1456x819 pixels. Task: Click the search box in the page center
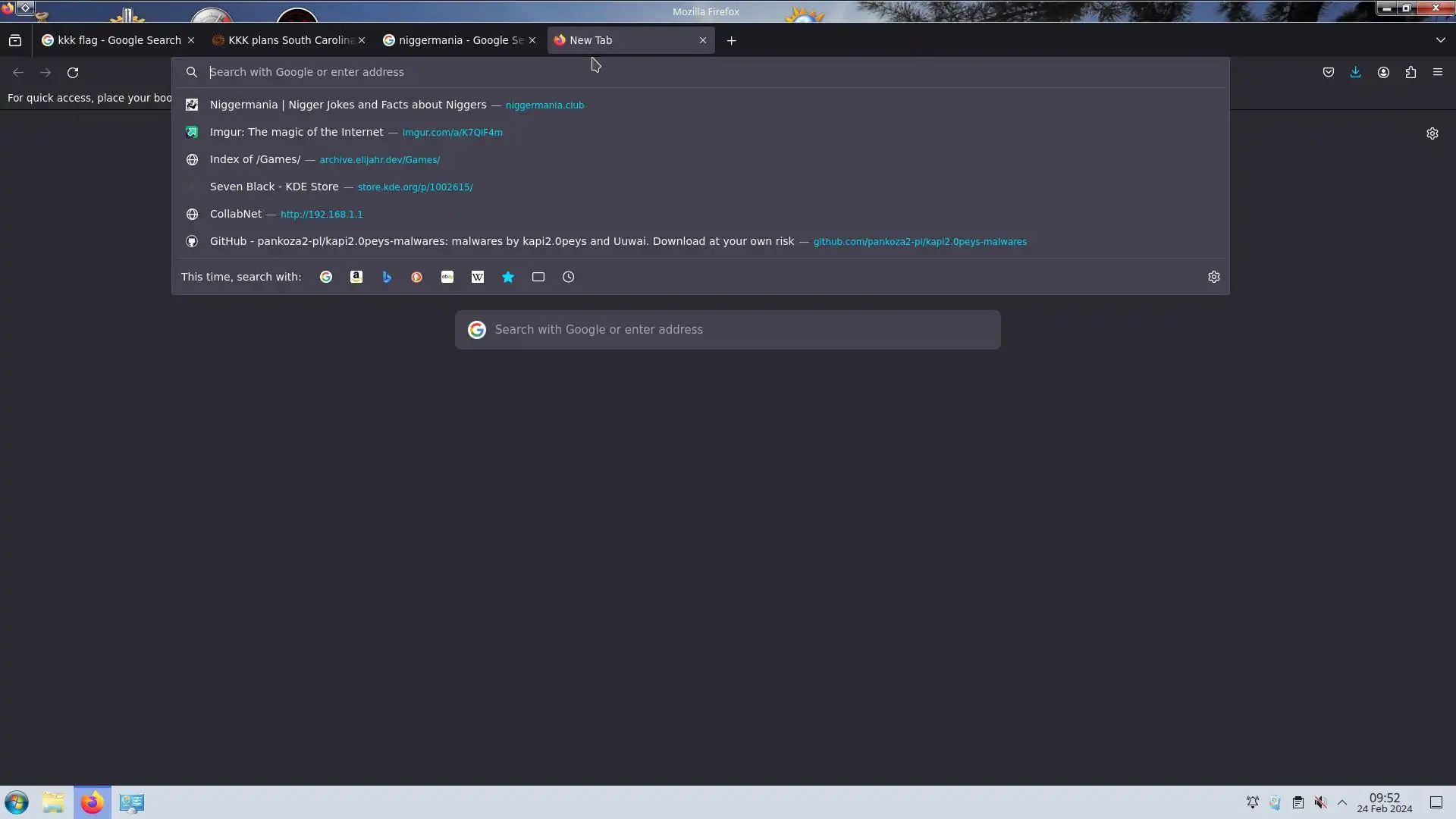(x=728, y=330)
